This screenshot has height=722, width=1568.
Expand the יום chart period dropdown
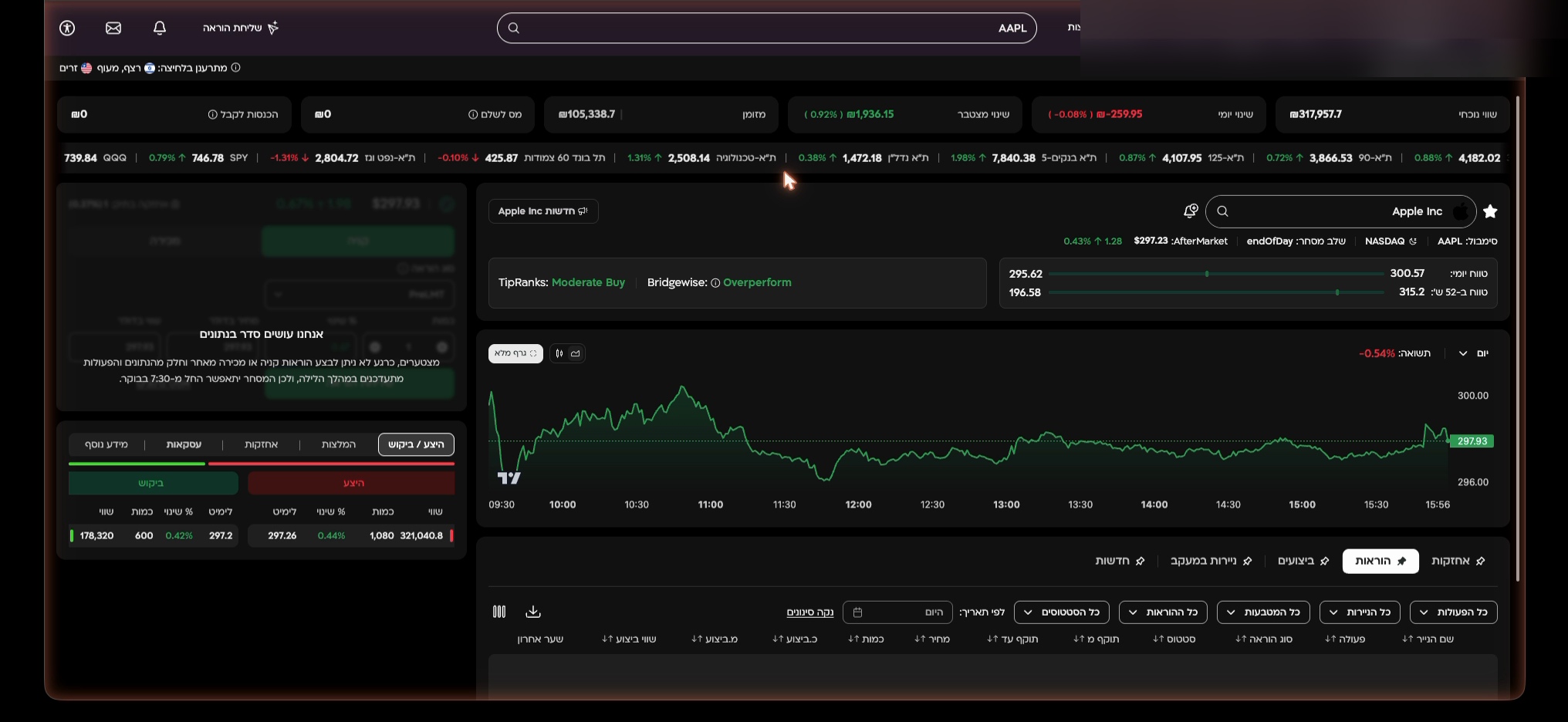1472,353
